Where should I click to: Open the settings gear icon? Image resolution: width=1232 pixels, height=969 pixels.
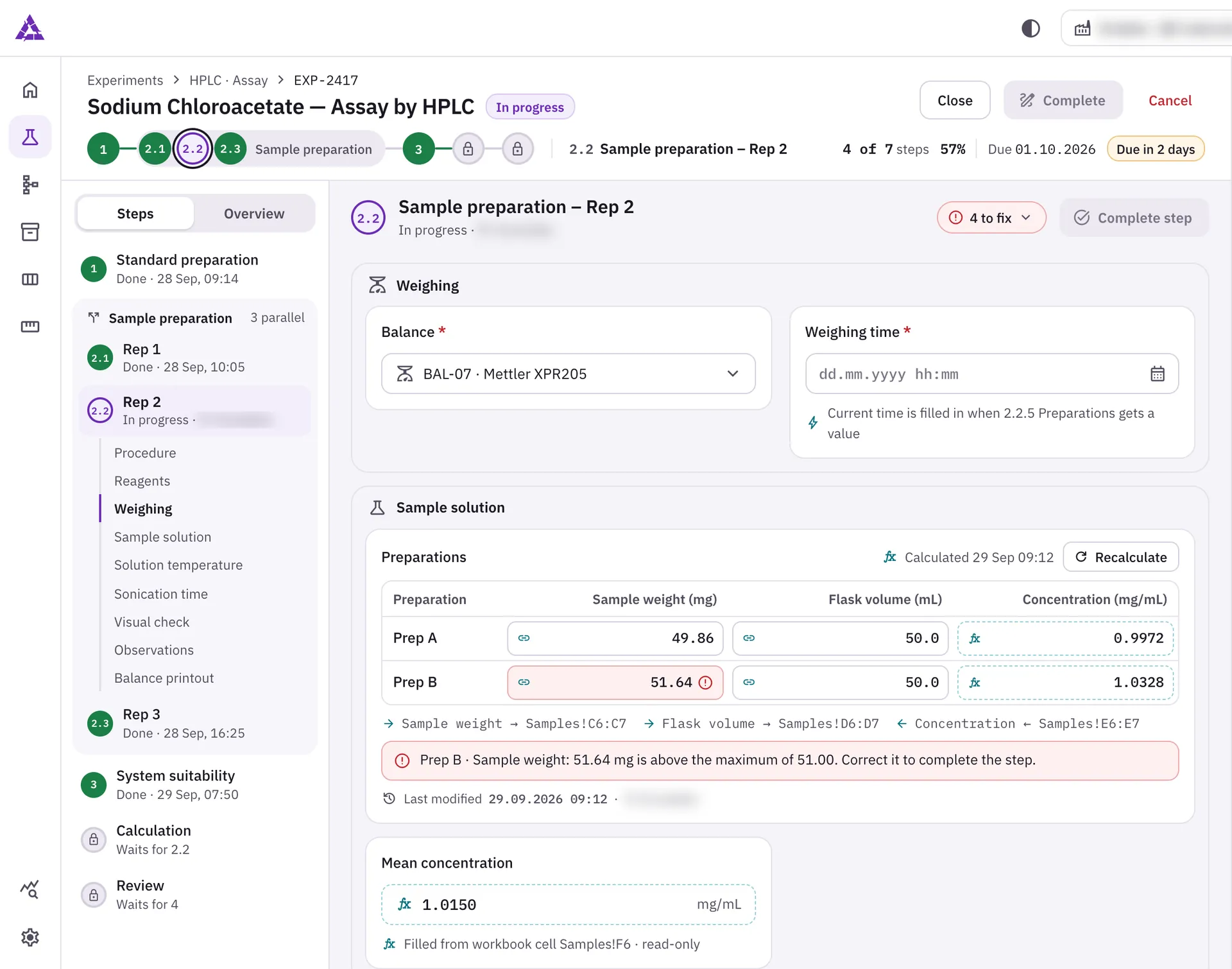pyautogui.click(x=30, y=937)
